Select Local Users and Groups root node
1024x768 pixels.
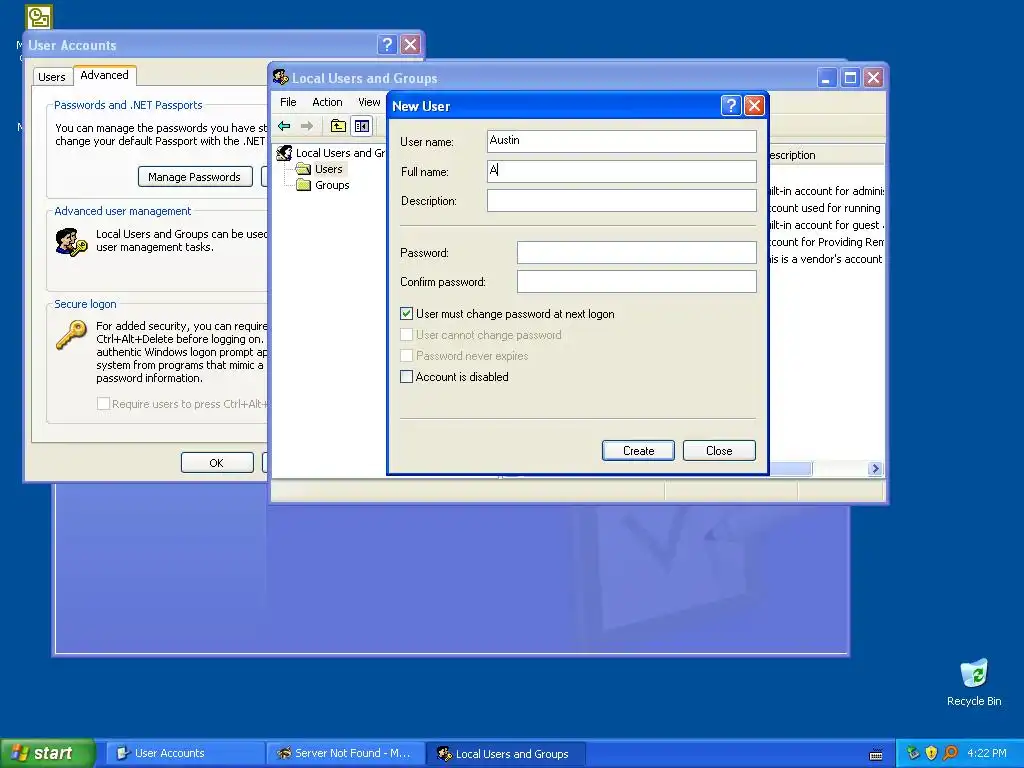pyautogui.click(x=330, y=153)
